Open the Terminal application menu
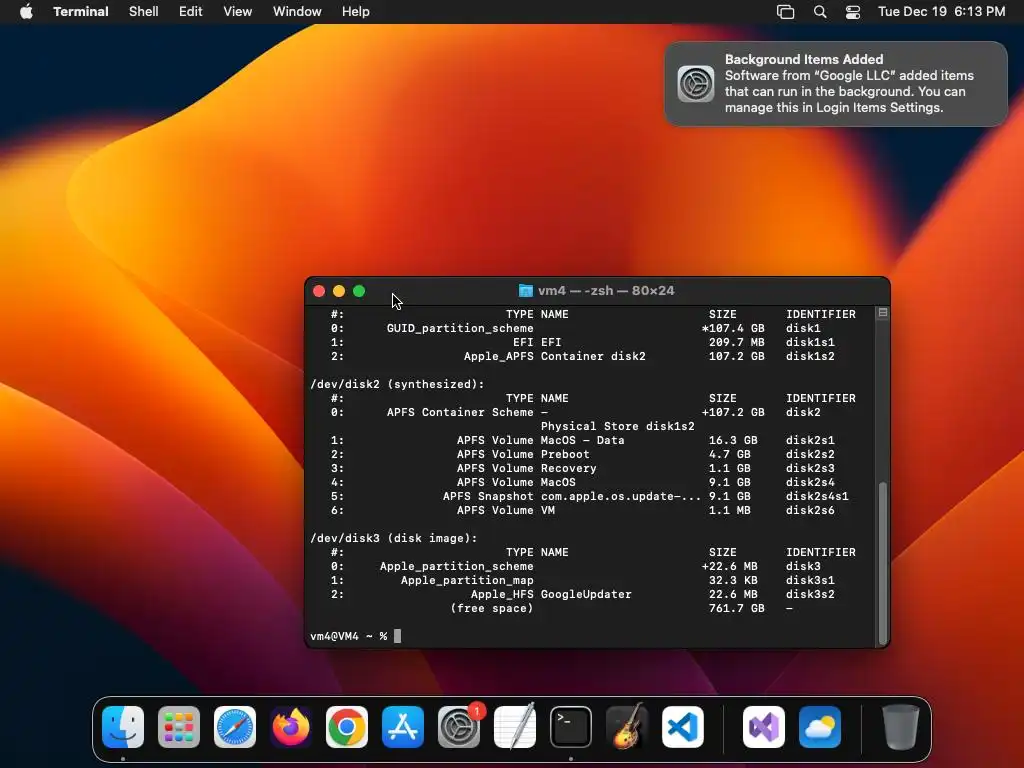The height and width of the screenshot is (768, 1024). click(x=81, y=12)
